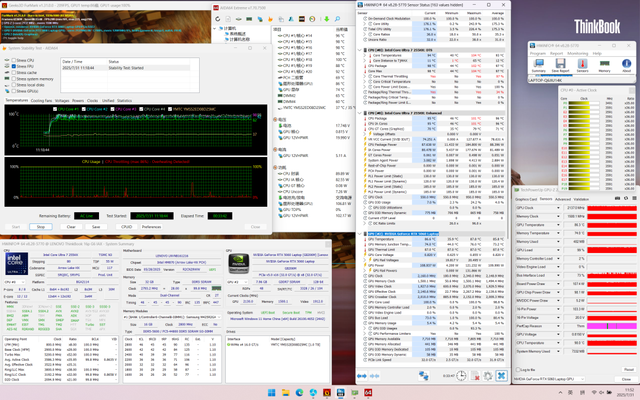This screenshot has height=400, width=640.
Task: Open Memory icon in HWiNFO toolbar
Action: [x=604, y=64]
